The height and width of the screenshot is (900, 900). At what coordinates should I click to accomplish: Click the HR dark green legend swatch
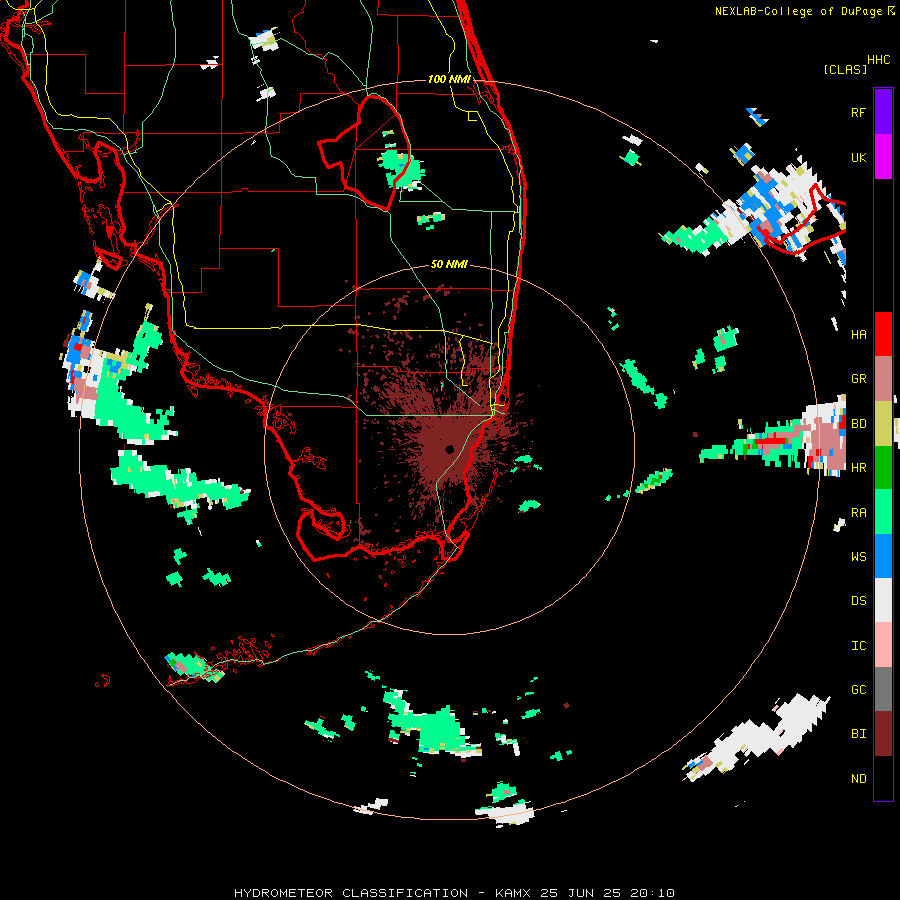[x=883, y=468]
